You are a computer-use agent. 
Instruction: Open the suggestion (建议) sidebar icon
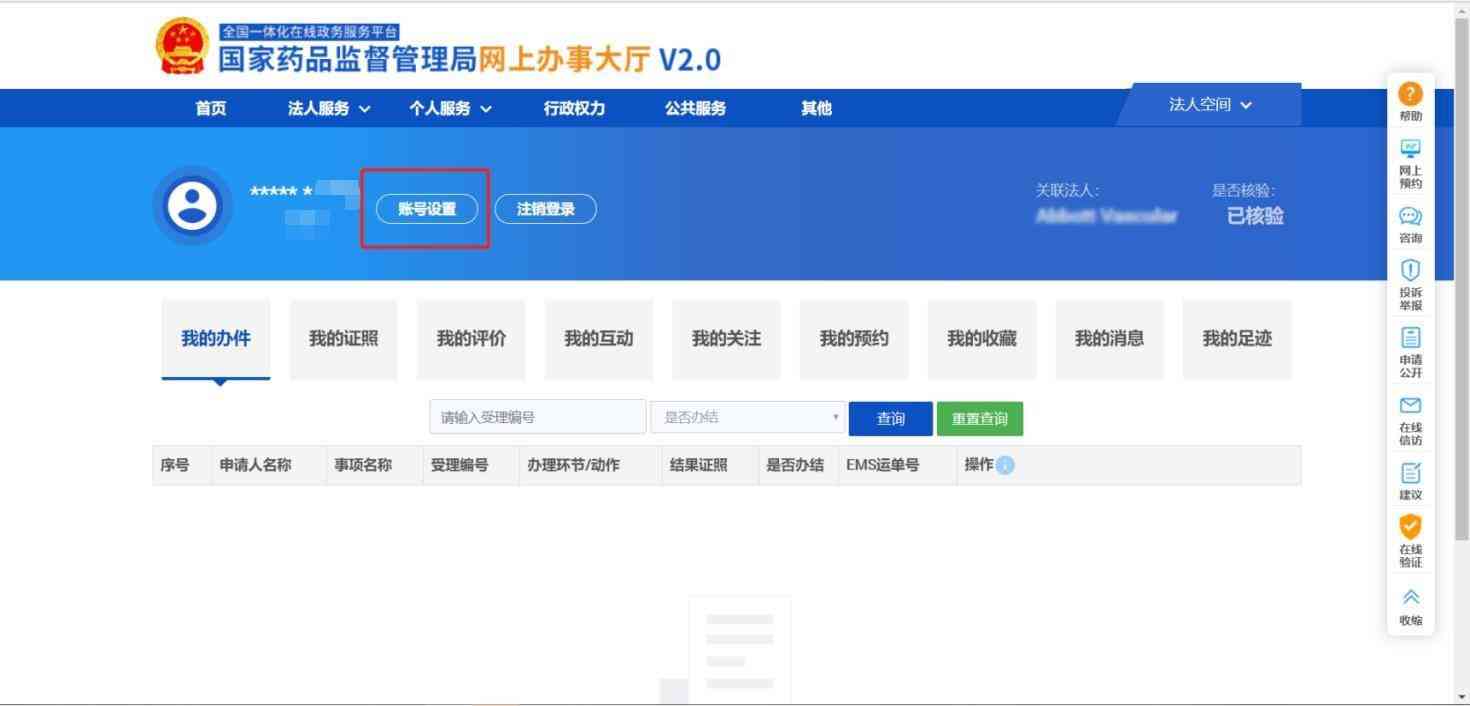tap(1410, 473)
